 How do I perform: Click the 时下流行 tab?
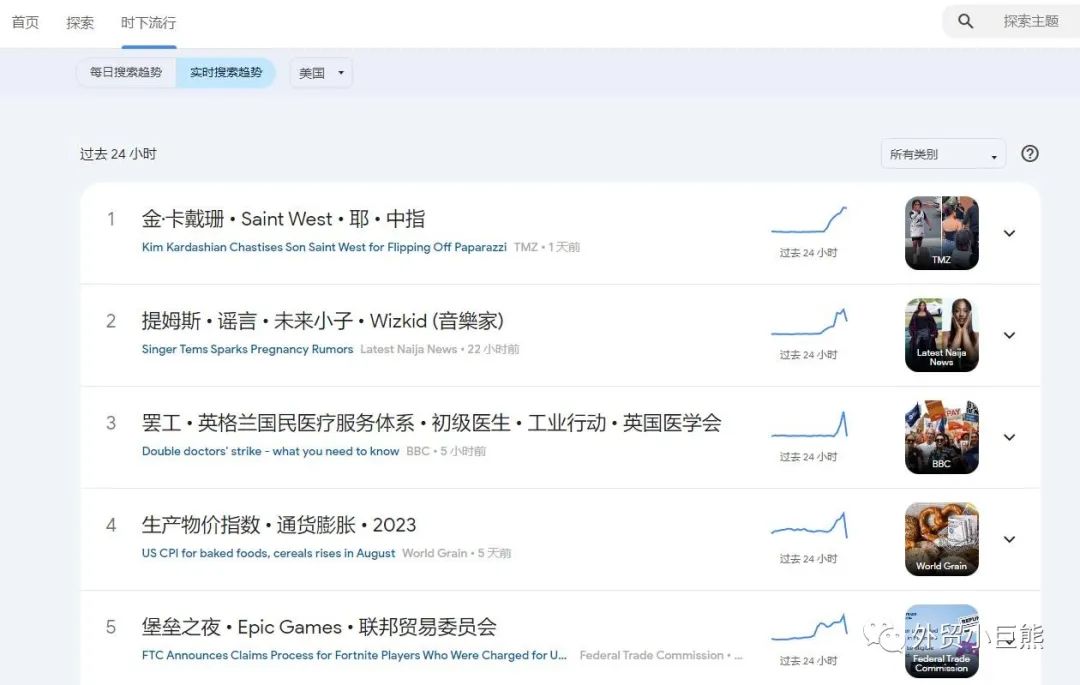148,21
